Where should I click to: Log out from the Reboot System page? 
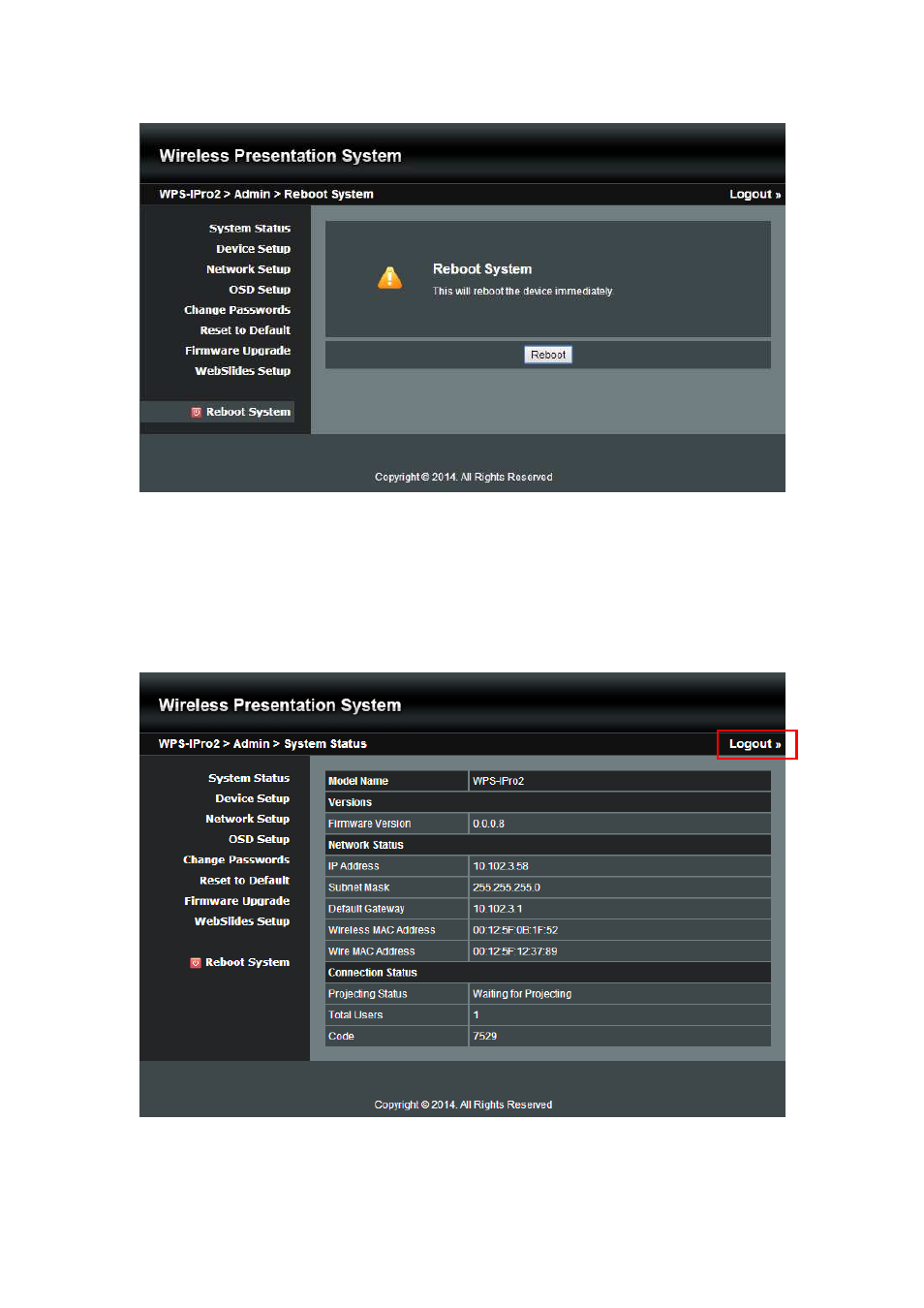pos(755,194)
